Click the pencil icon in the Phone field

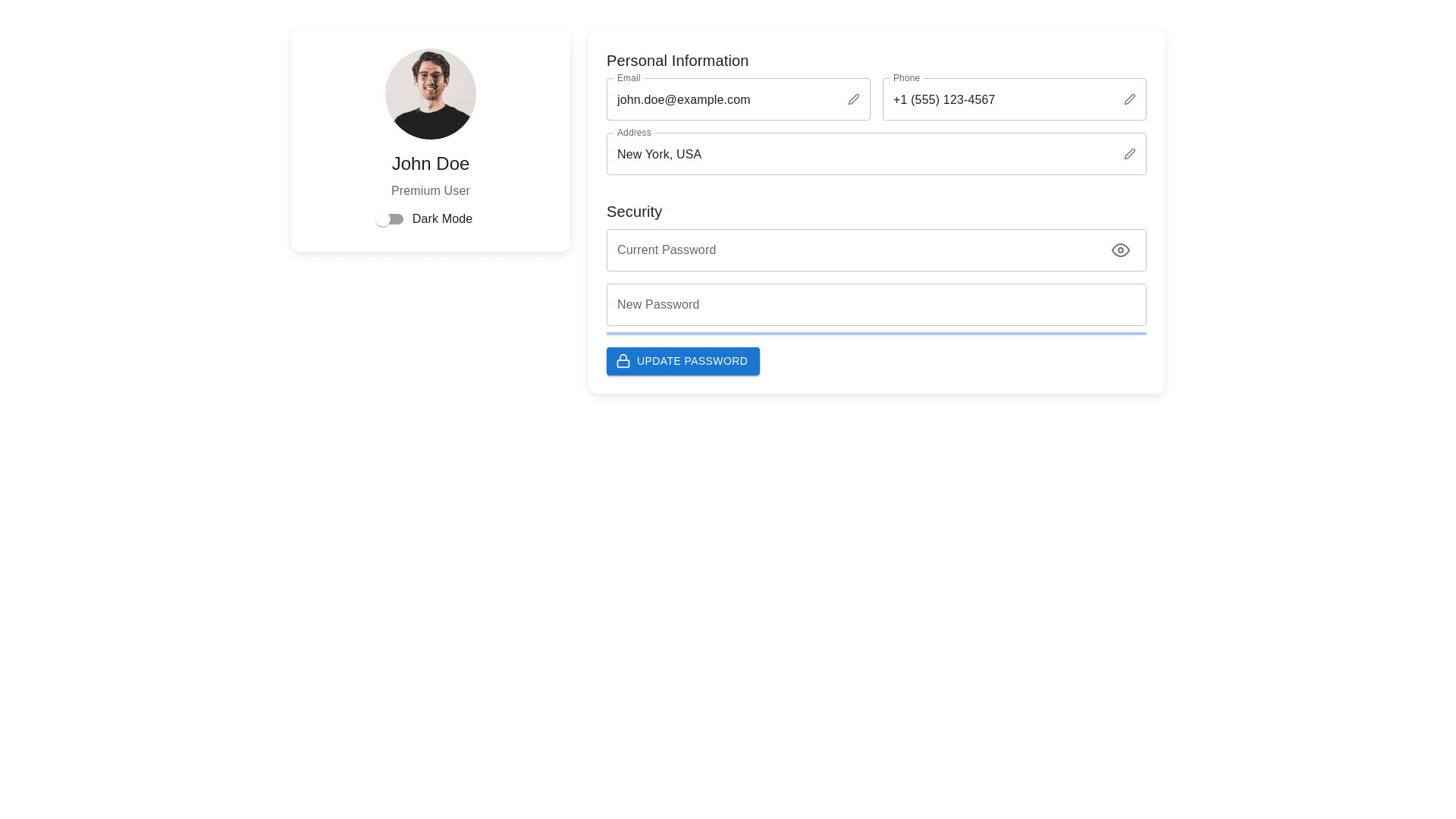point(1129,99)
